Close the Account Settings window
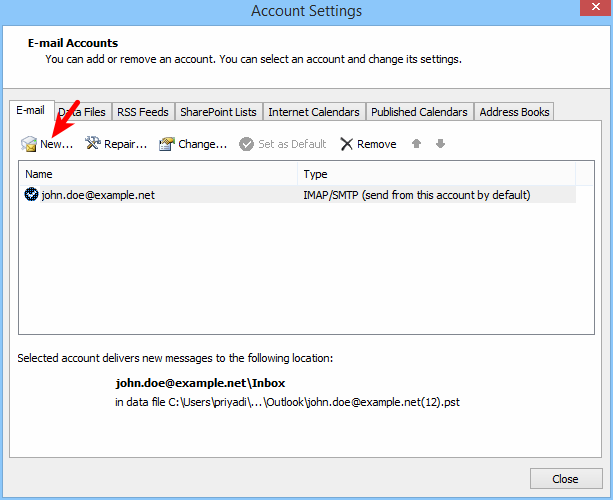Screen dimensions: 613x500 coord(596,7)
